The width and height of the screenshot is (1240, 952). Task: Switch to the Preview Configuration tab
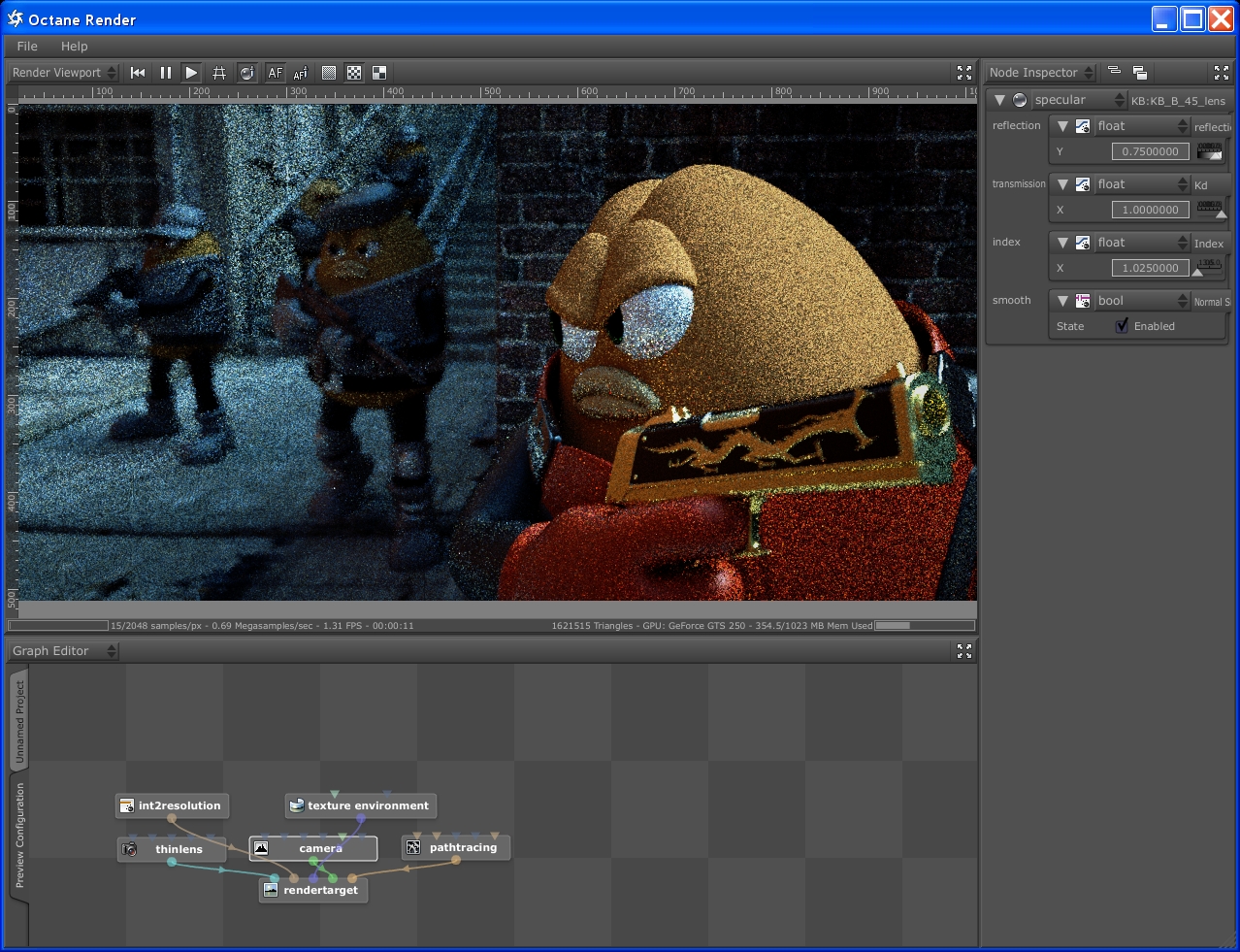(x=19, y=836)
